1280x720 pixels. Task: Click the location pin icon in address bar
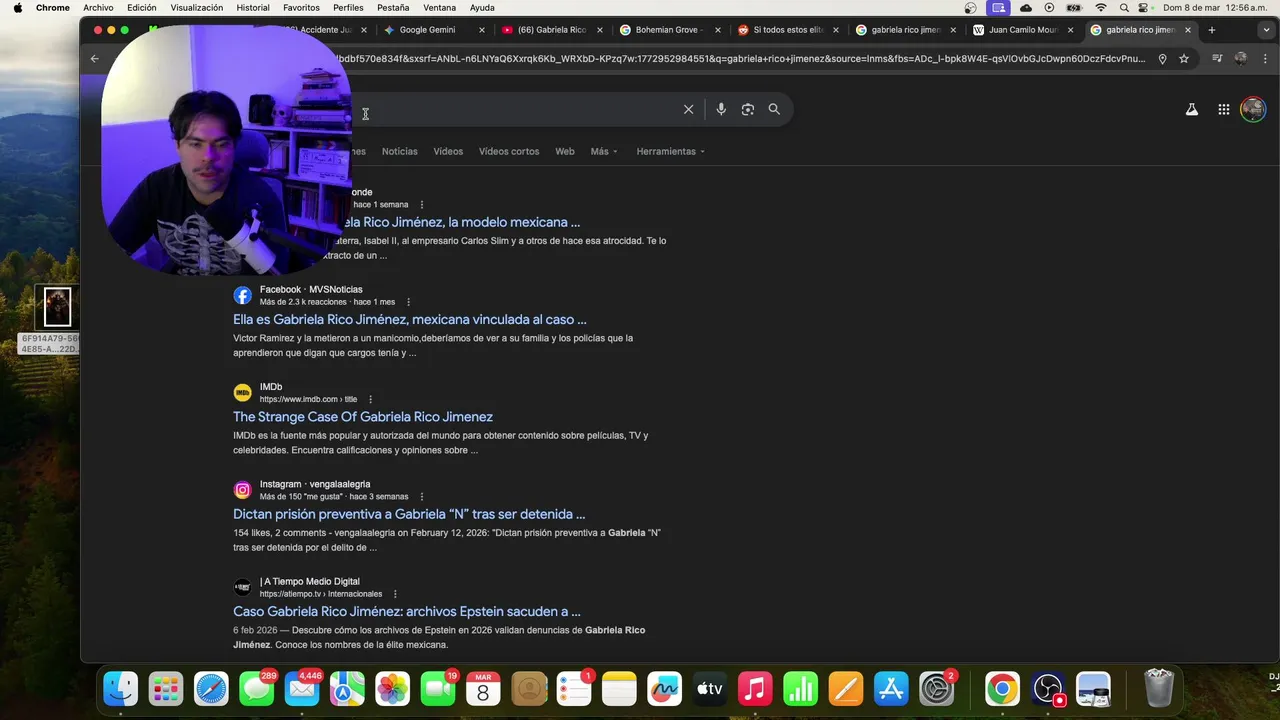pos(1162,59)
